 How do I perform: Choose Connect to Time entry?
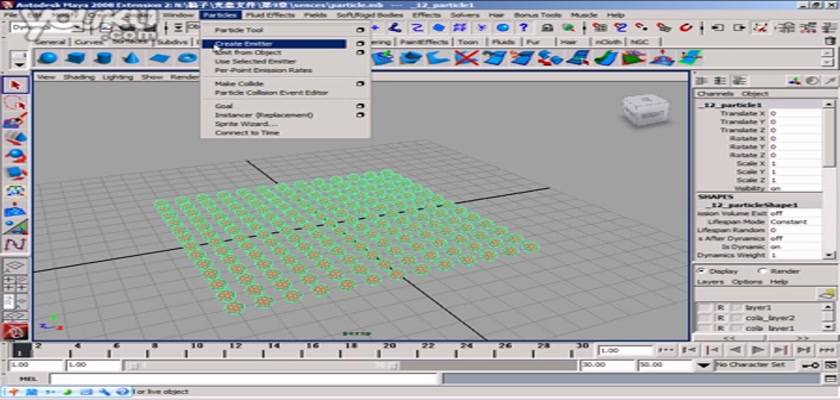pos(246,132)
